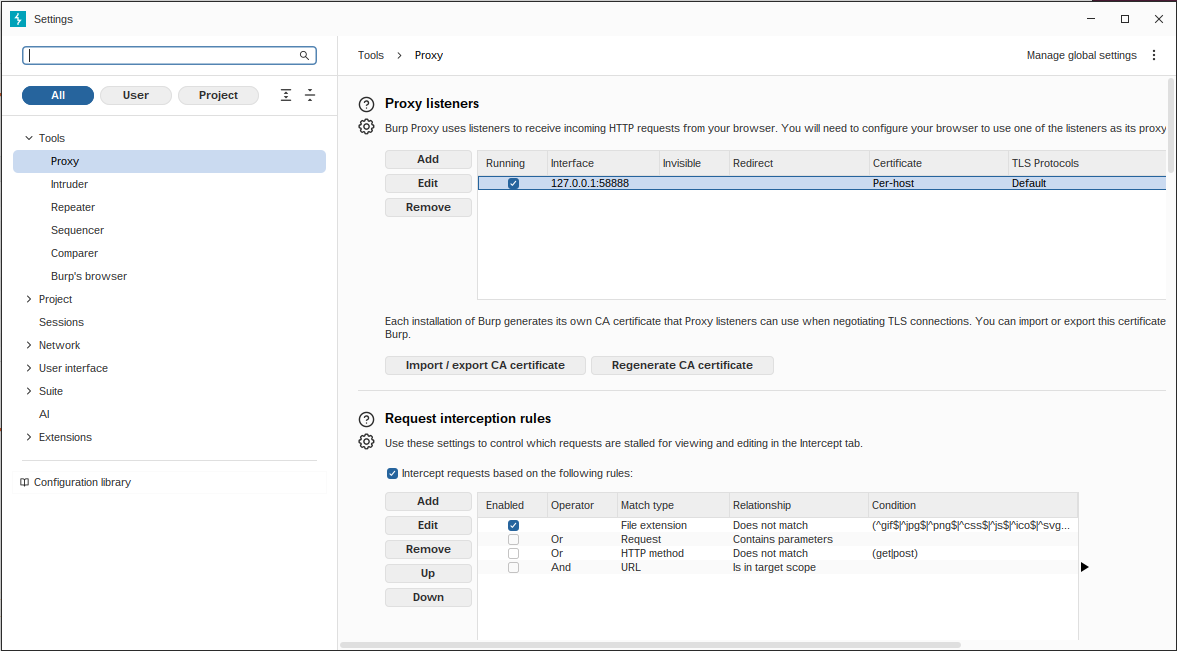Click the Per-host certificate cell
This screenshot has height=651, width=1177.
(x=938, y=183)
